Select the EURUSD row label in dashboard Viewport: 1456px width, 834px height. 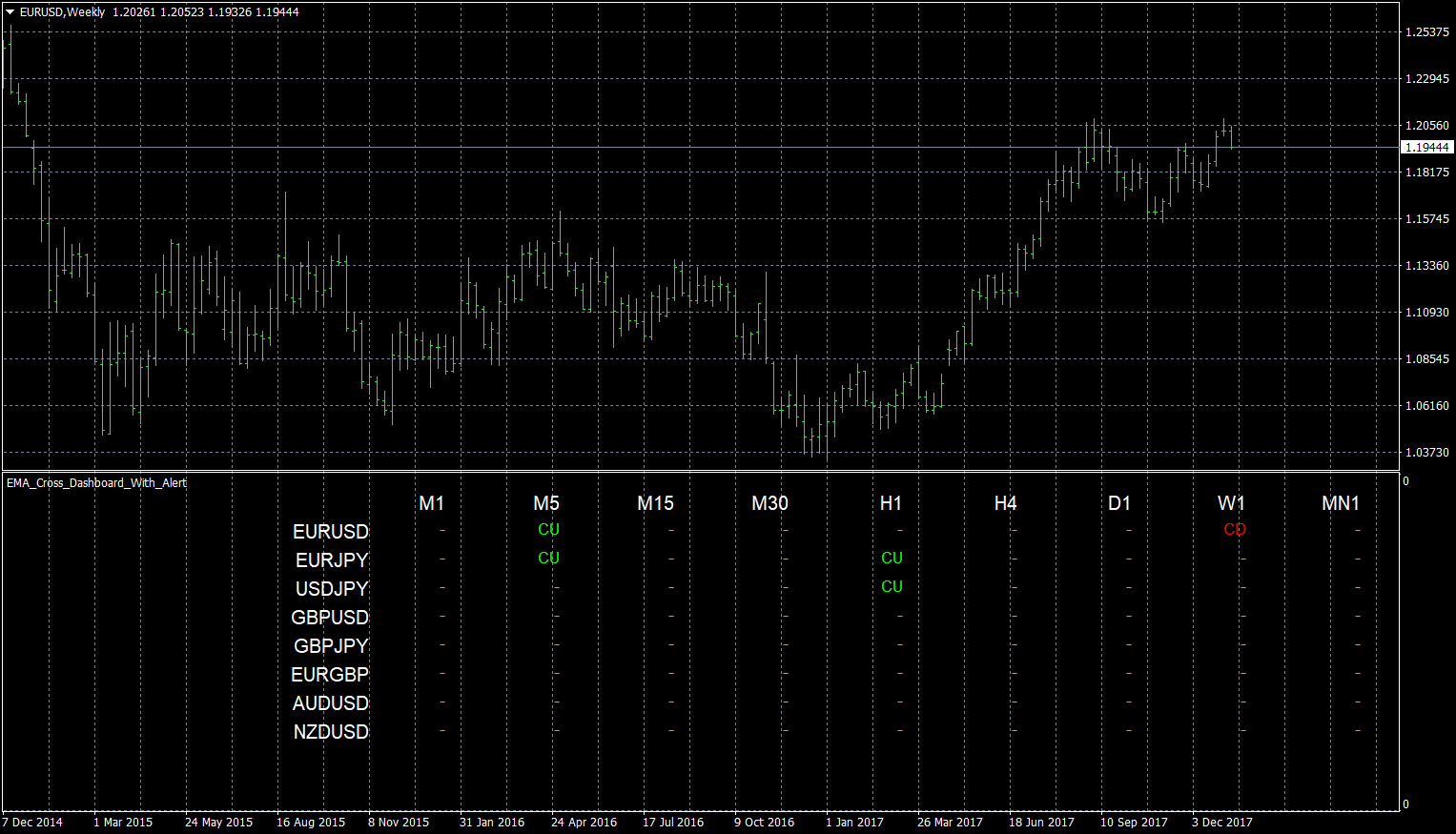click(x=330, y=532)
